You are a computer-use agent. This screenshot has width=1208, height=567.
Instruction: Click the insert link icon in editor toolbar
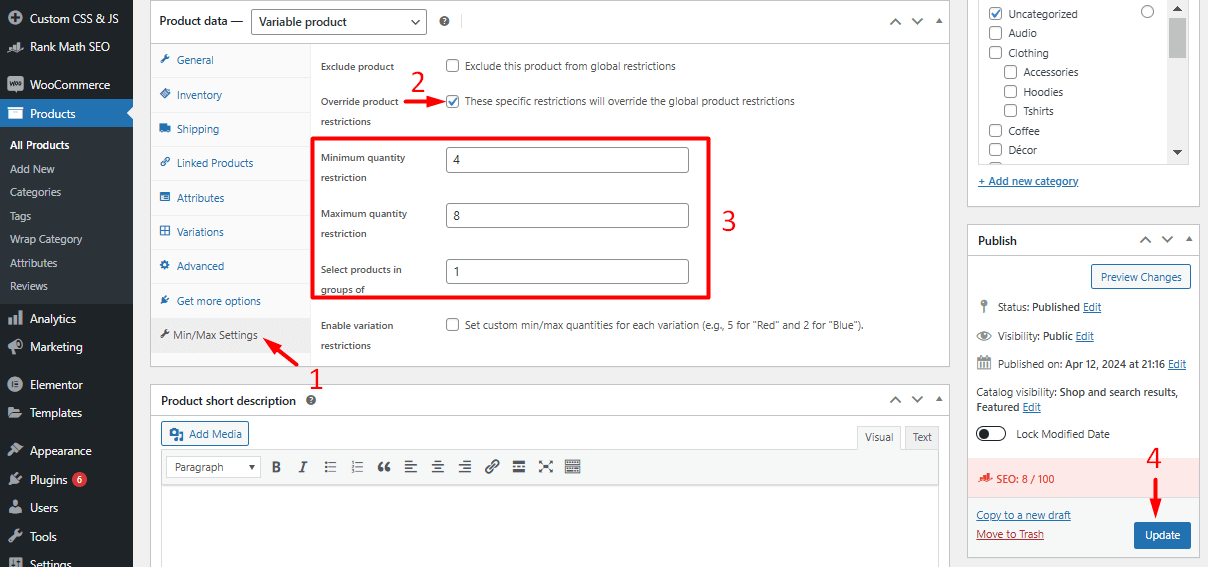[x=491, y=467]
